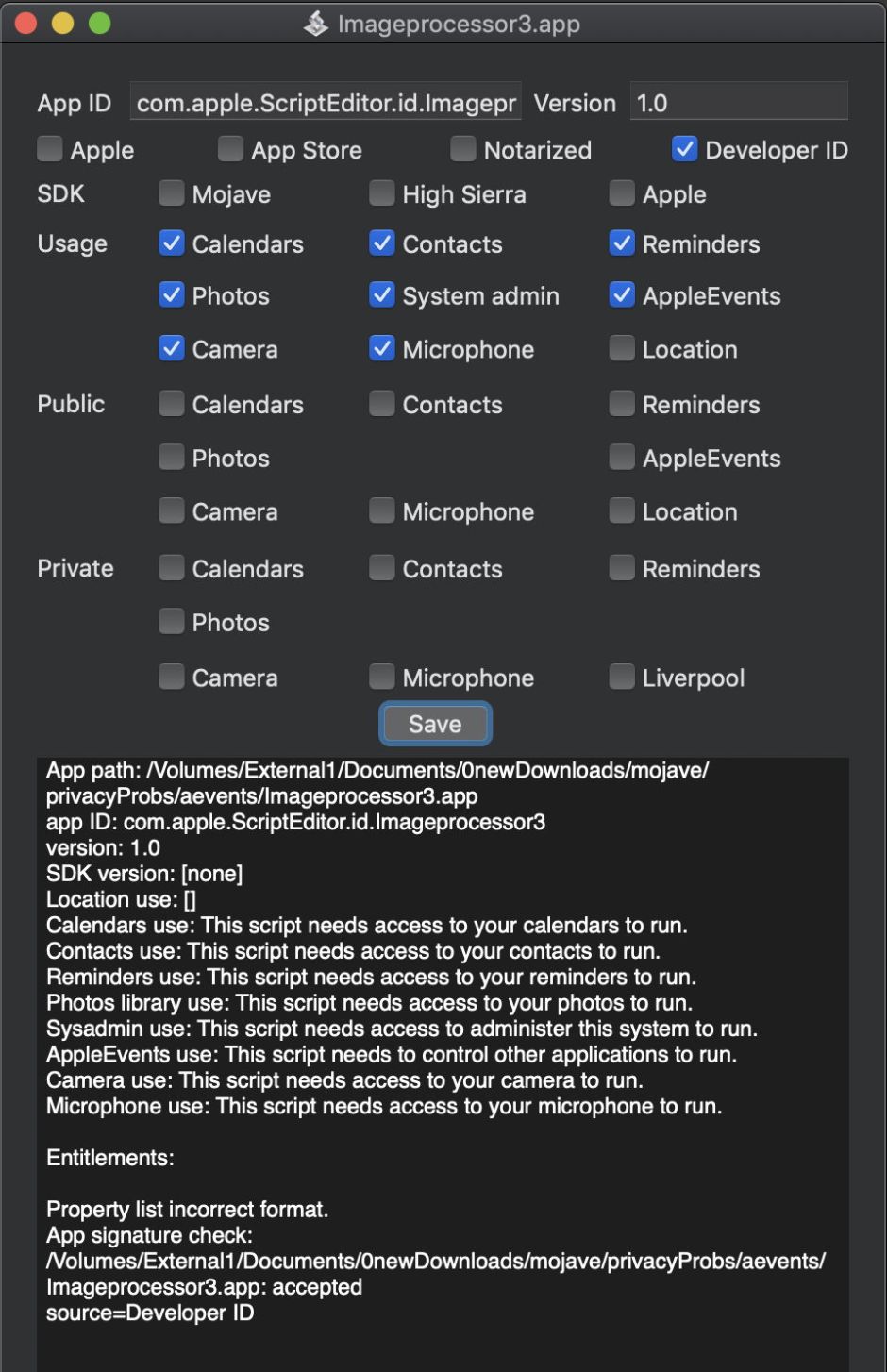Click in the App ID text field
This screenshot has width=887, height=1372.
point(325,101)
